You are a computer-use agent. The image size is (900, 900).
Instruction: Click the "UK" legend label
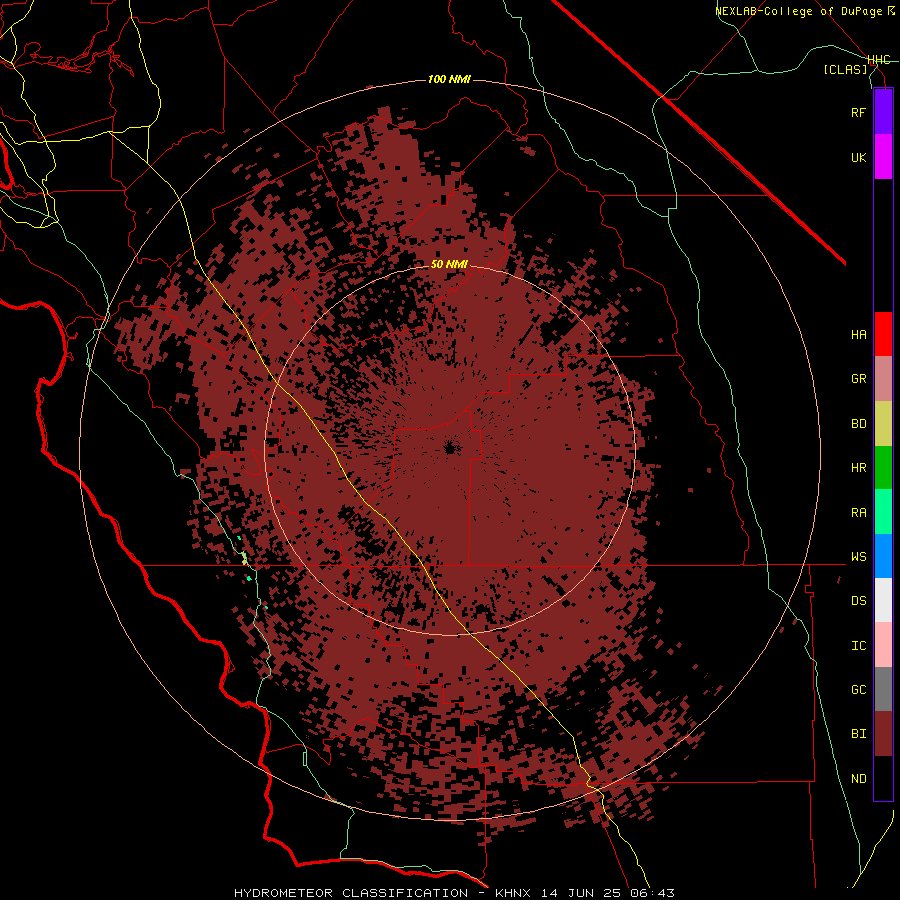click(858, 157)
